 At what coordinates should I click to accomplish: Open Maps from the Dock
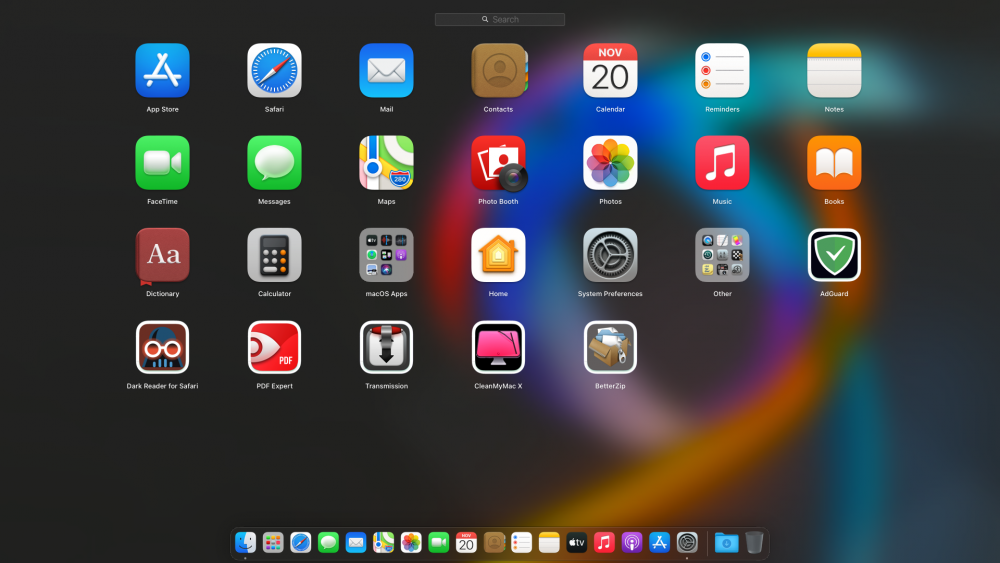pyautogui.click(x=383, y=543)
